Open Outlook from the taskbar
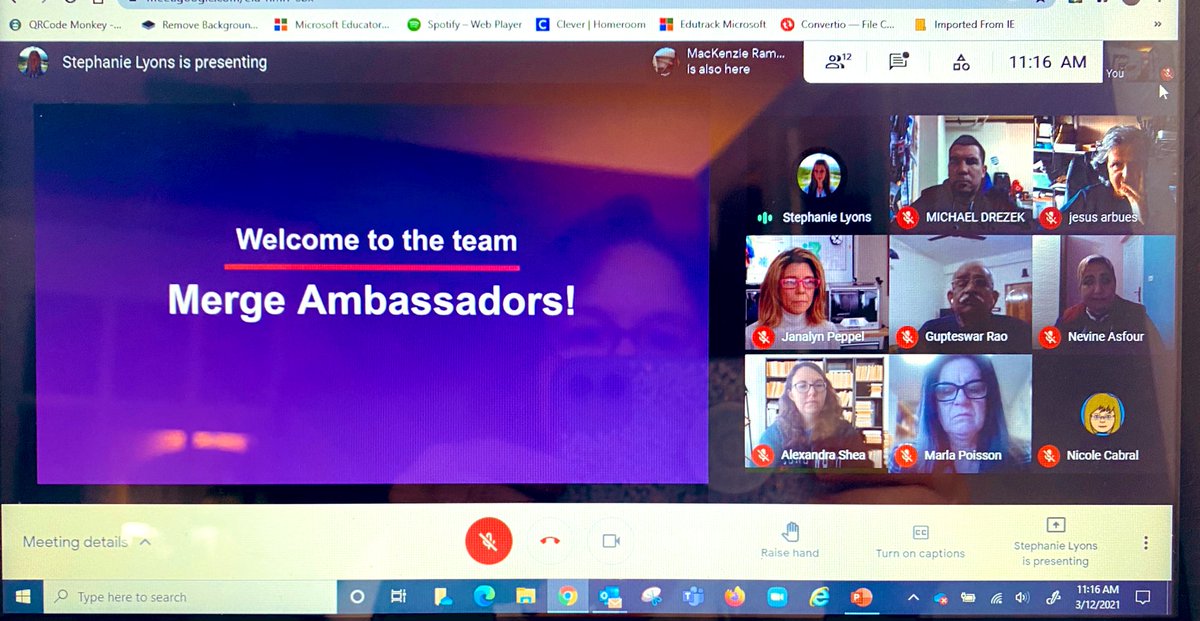 click(x=609, y=597)
